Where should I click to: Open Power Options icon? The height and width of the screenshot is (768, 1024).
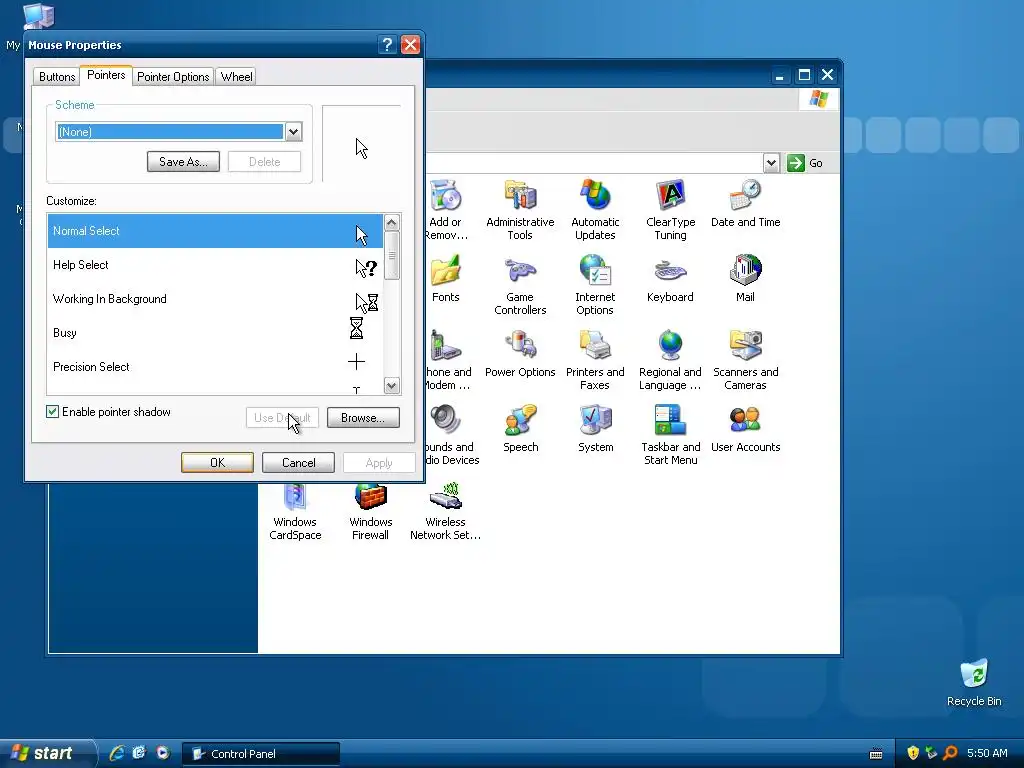[x=520, y=353]
